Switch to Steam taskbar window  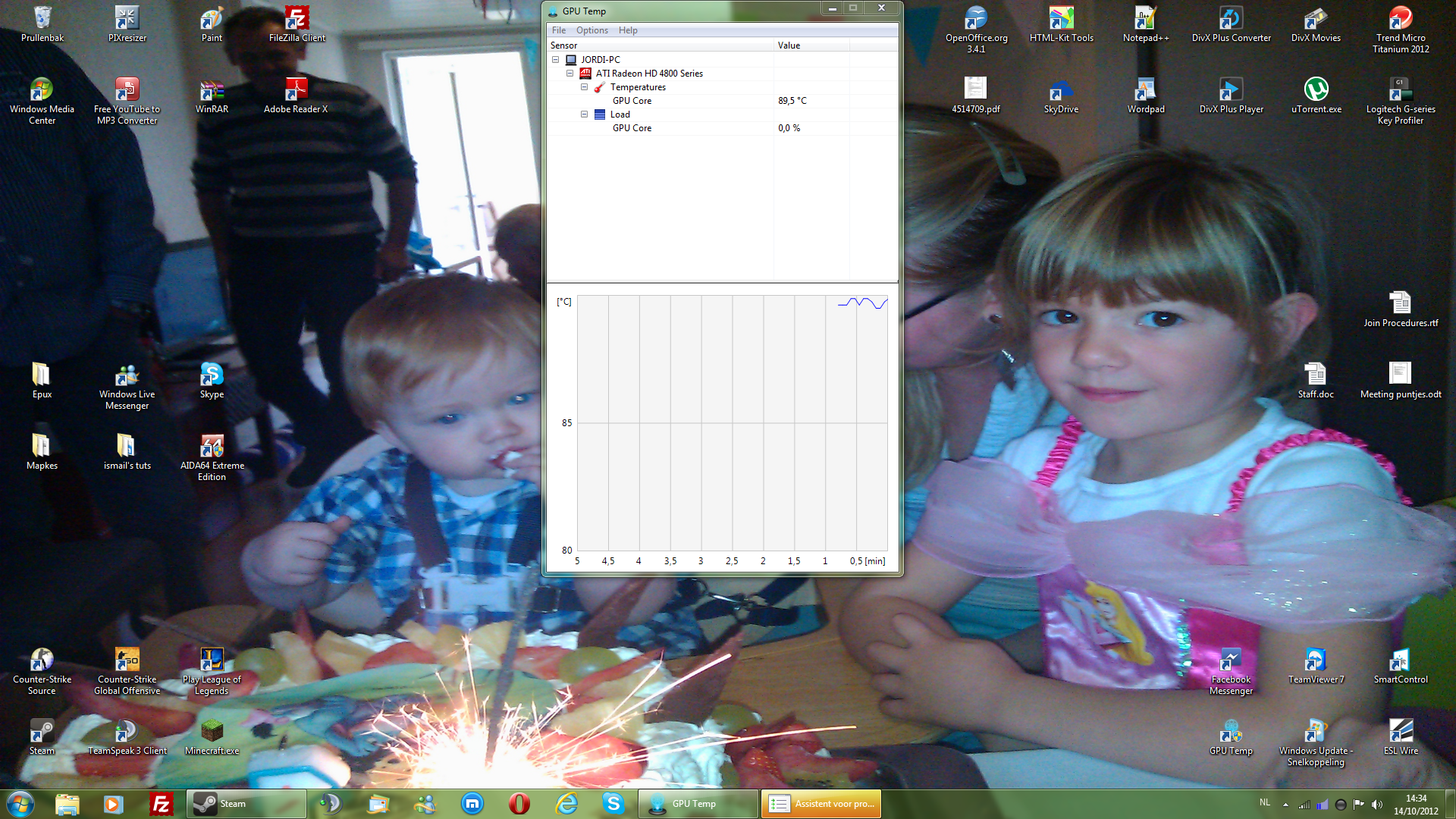tap(246, 804)
